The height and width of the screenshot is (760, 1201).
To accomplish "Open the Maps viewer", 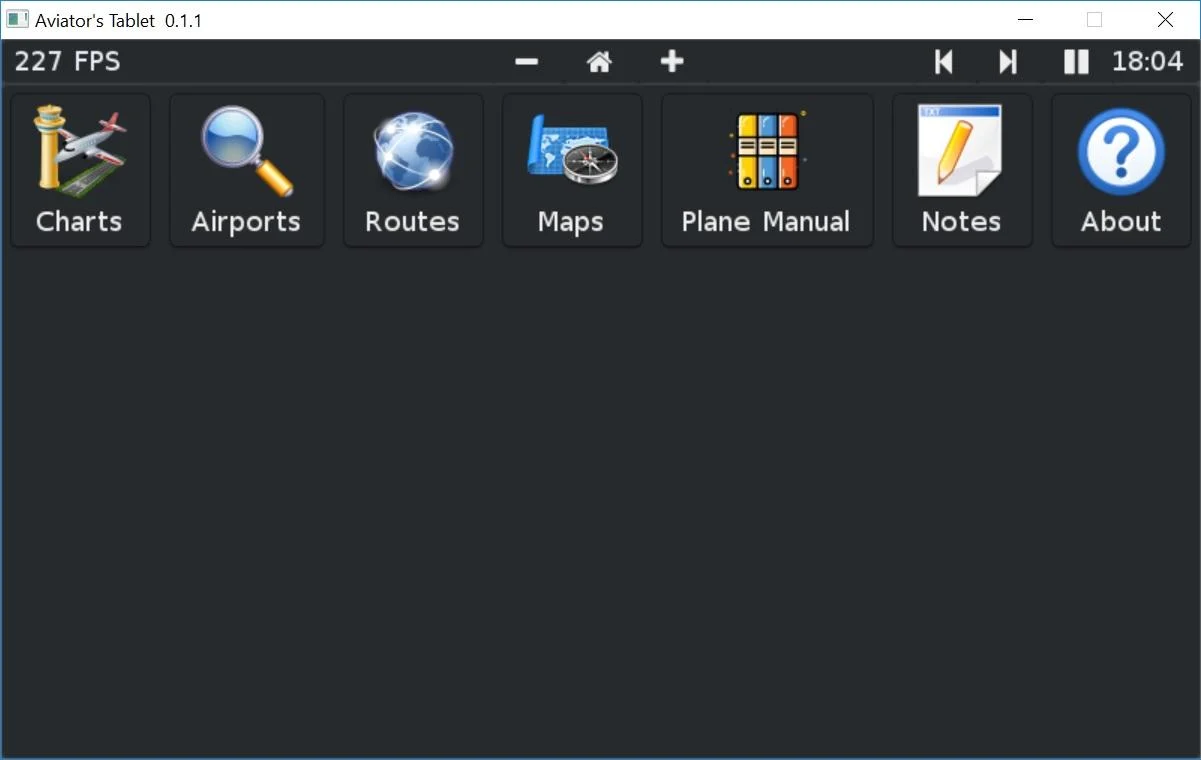I will tap(571, 170).
